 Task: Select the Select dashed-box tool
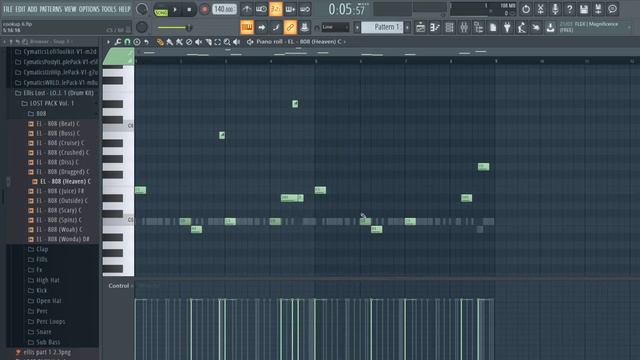tap(218, 42)
